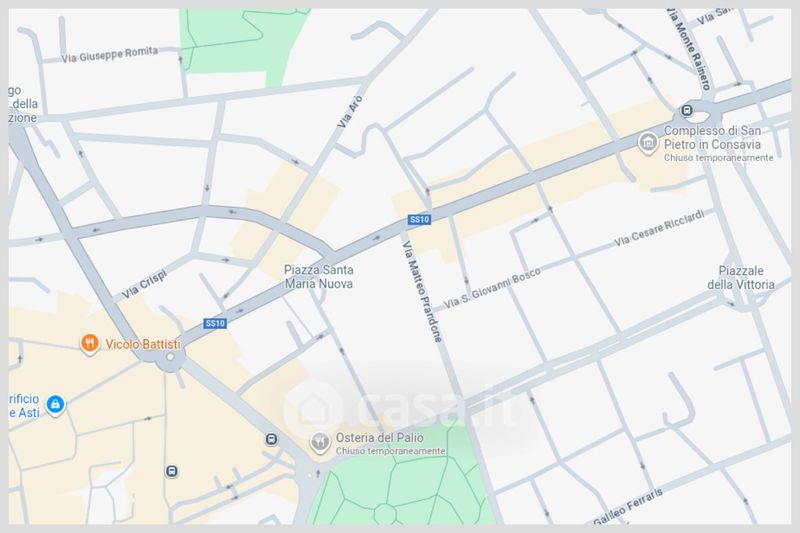The width and height of the screenshot is (800, 533).
Task: Open the Osteria del Palio restaurant marker
Action: 320,443
